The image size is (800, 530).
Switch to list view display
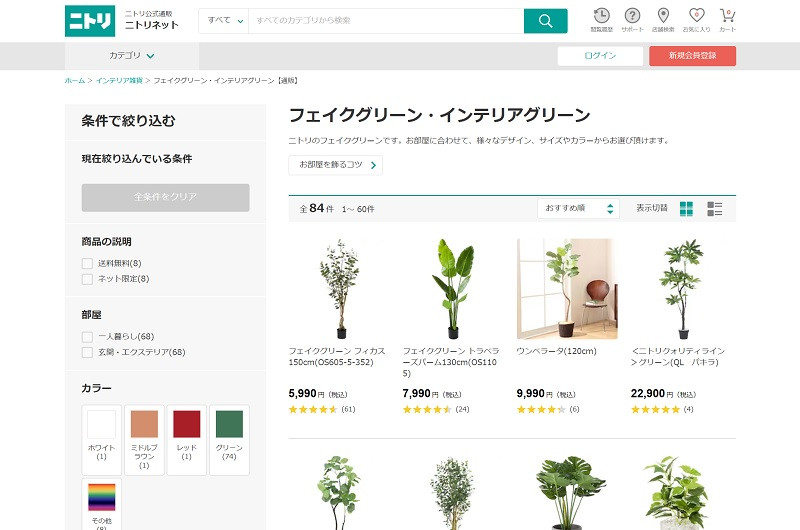(x=714, y=209)
